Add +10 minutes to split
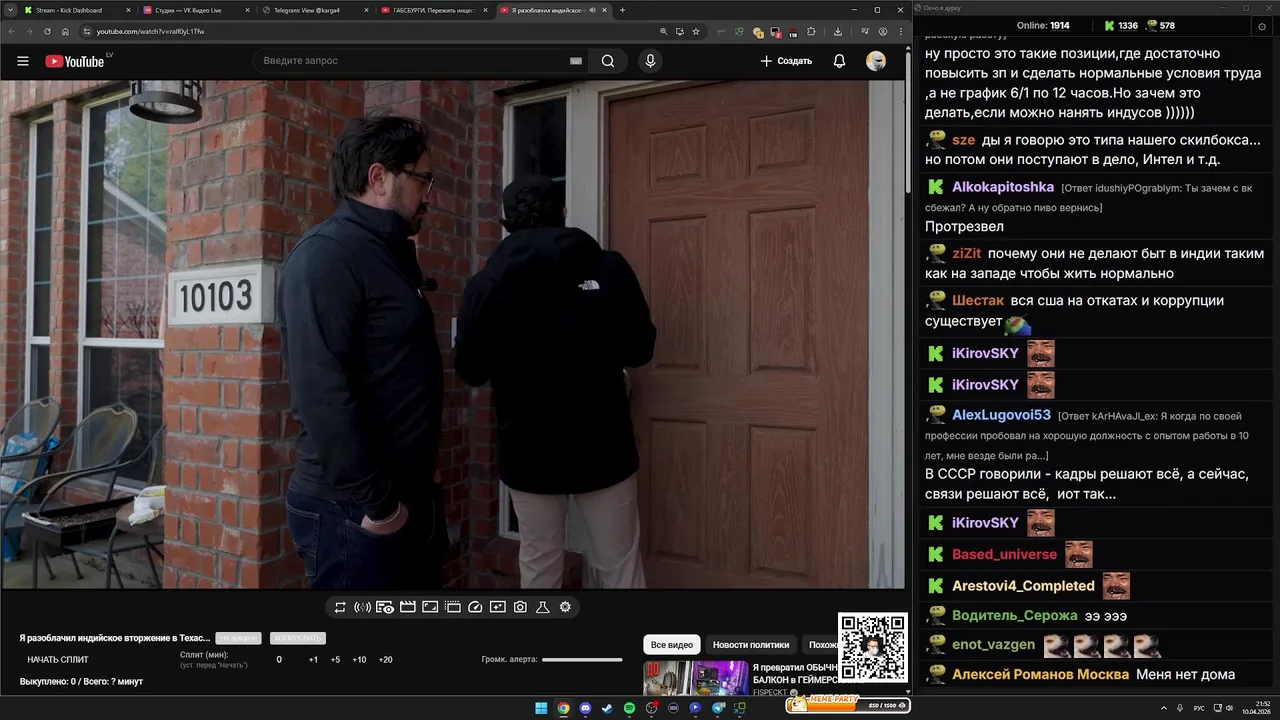1280x720 pixels. click(x=359, y=660)
